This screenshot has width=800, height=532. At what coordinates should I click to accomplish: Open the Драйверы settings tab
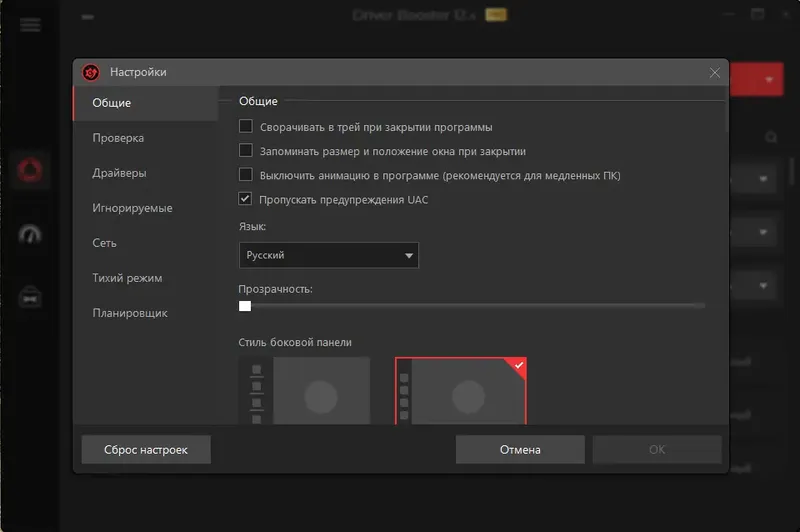(146, 173)
